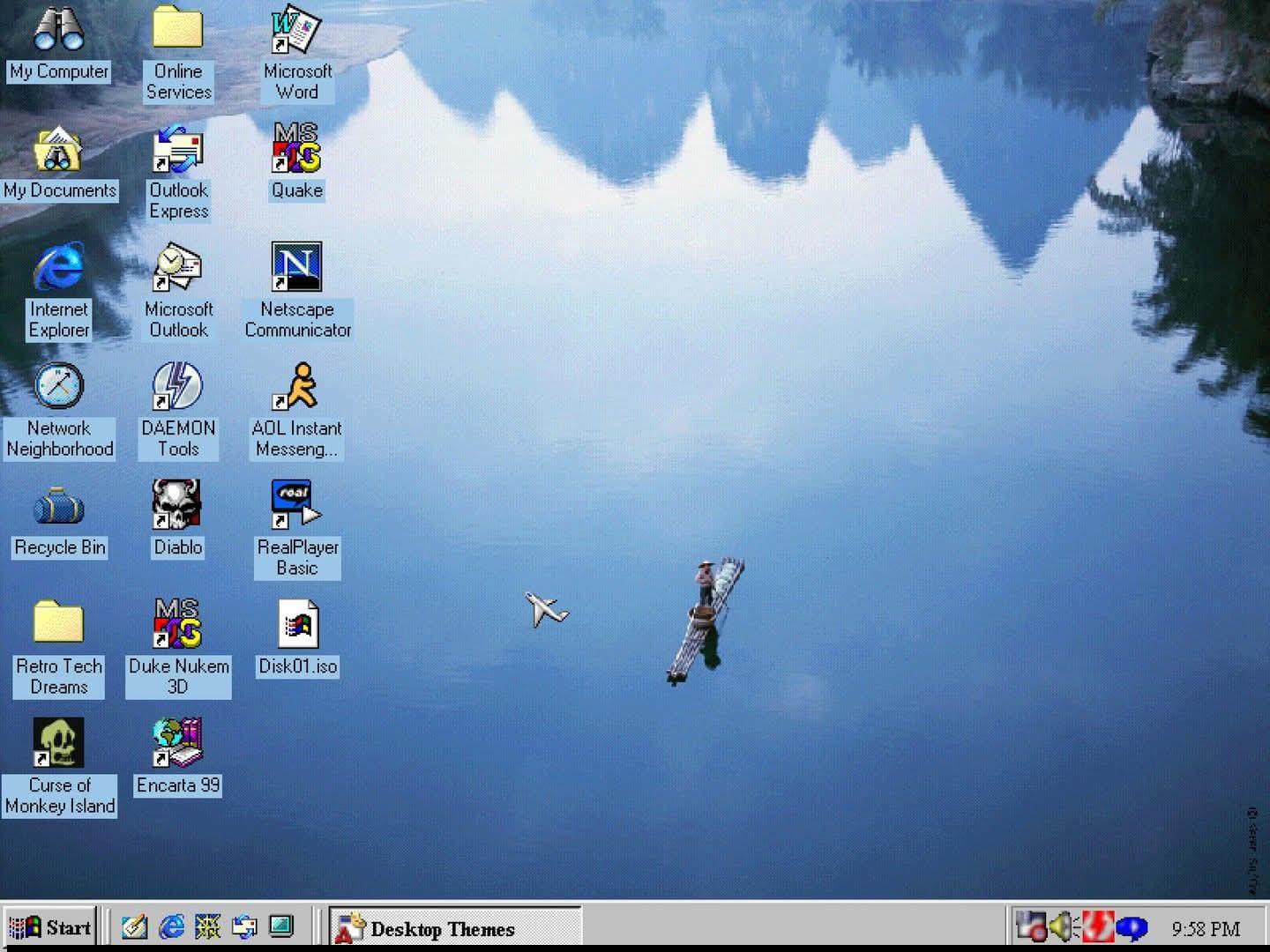The image size is (1270, 952).
Task: Open the Disk01.iso file
Action: point(296,624)
